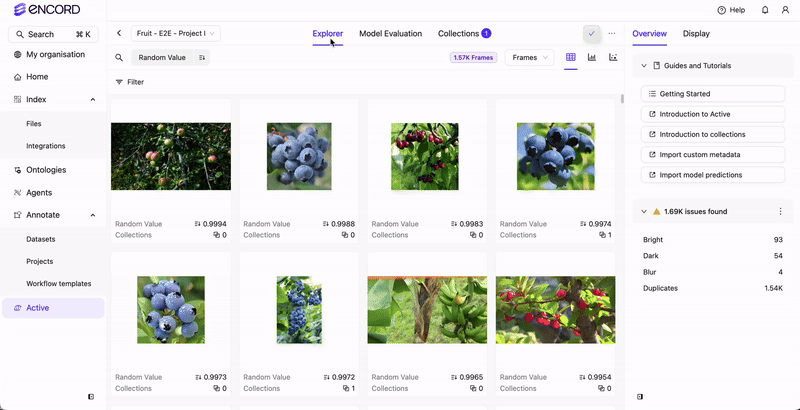Collapse the Index section chevron
The image size is (800, 410).
[93, 99]
